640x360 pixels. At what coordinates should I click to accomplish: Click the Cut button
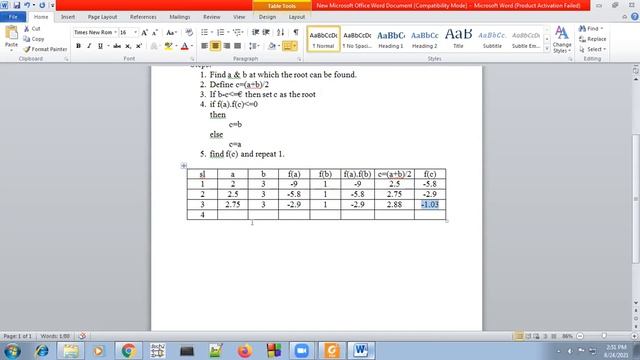(x=32, y=29)
